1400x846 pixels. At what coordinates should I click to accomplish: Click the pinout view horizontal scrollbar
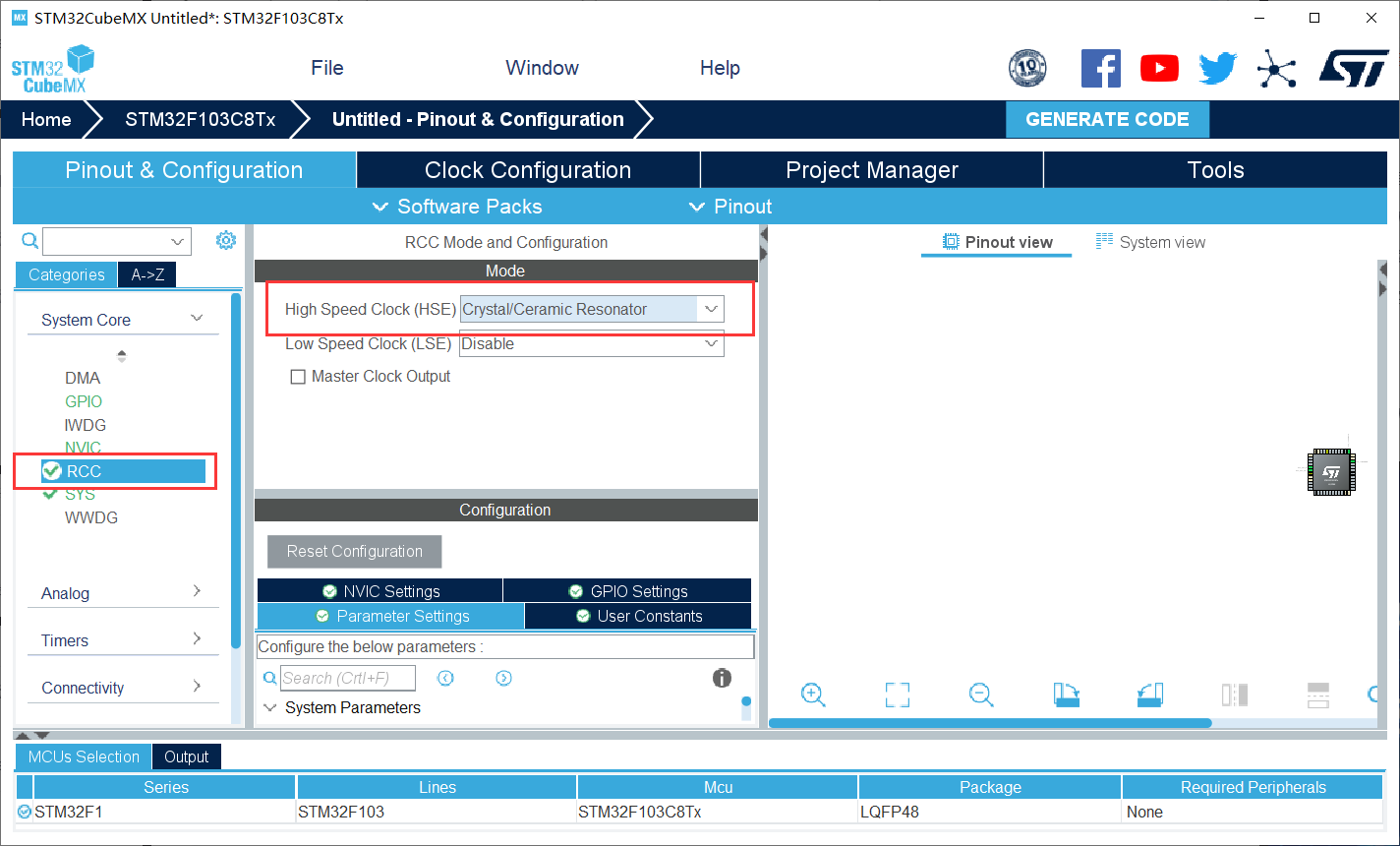click(990, 723)
